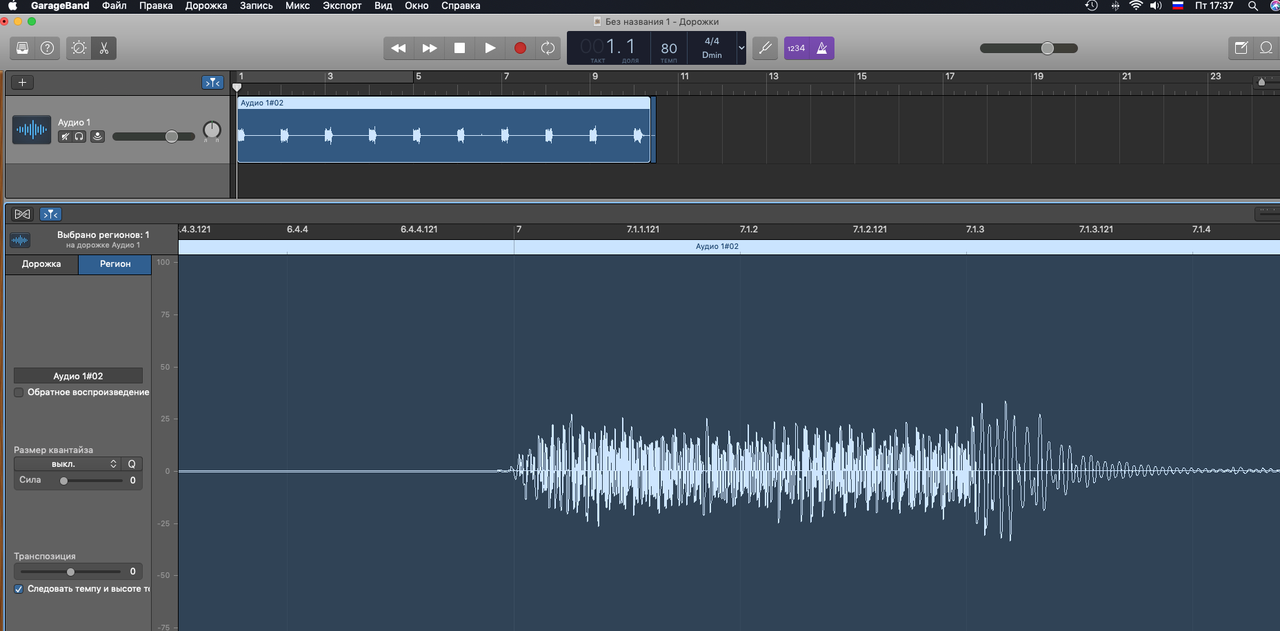Enable input monitoring on Аудио 1
Screen dimensions: 1280x631
point(97,136)
